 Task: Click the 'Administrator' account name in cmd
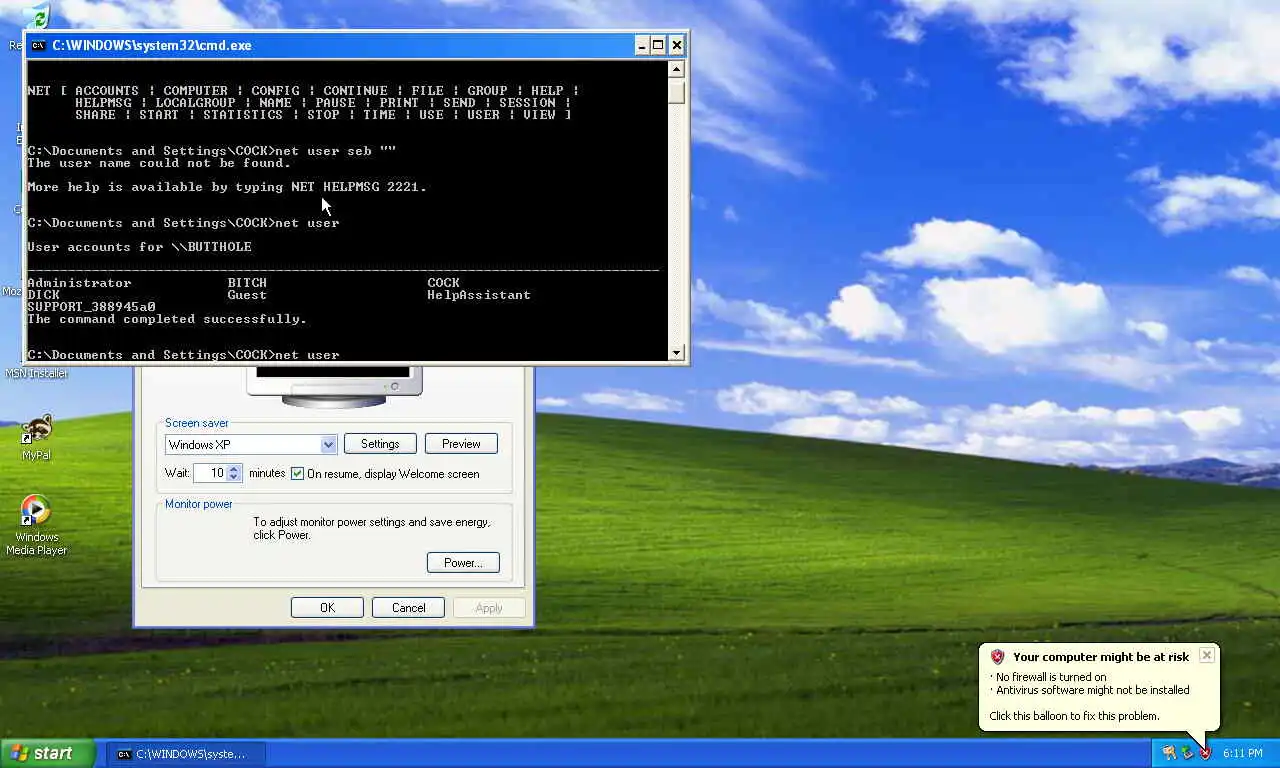point(79,283)
